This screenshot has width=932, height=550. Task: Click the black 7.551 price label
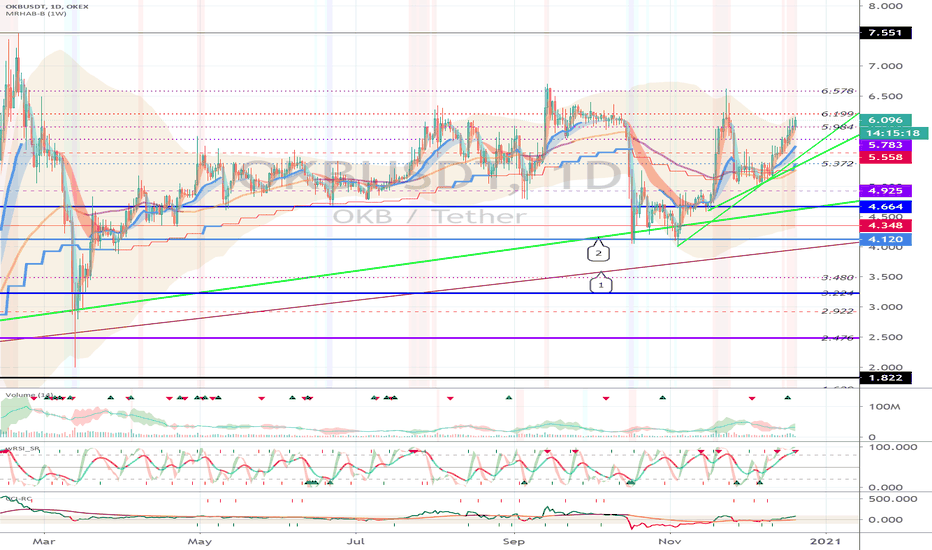pos(886,33)
